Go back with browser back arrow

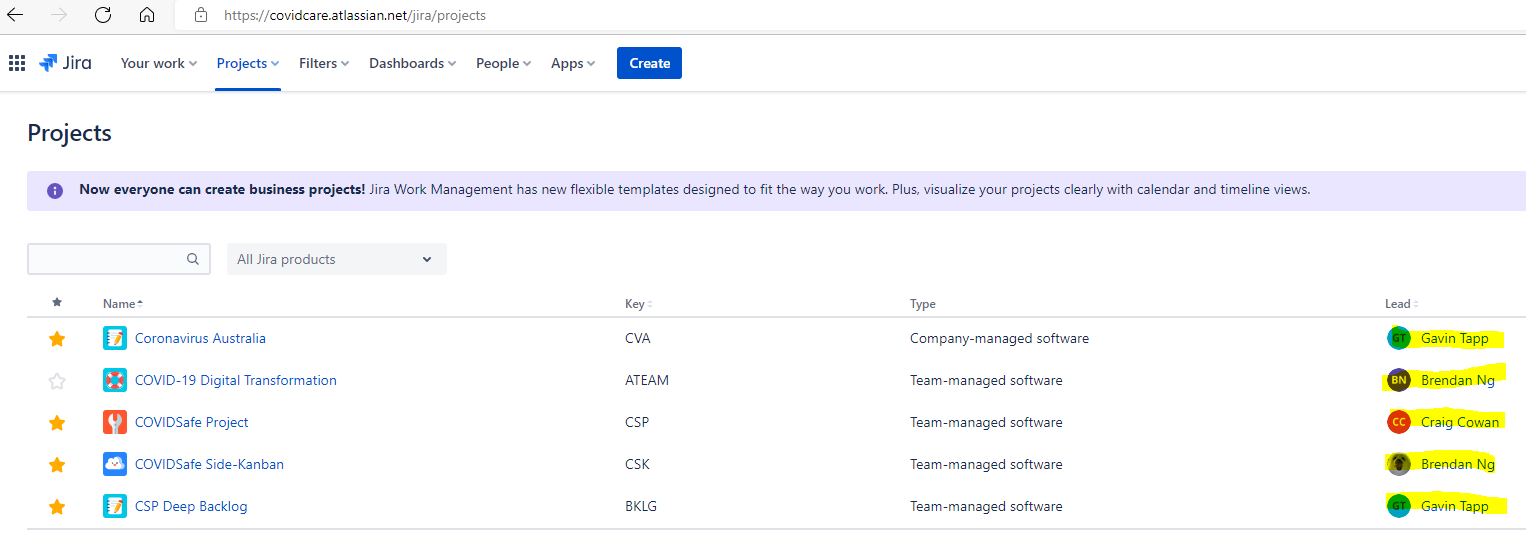click(15, 15)
